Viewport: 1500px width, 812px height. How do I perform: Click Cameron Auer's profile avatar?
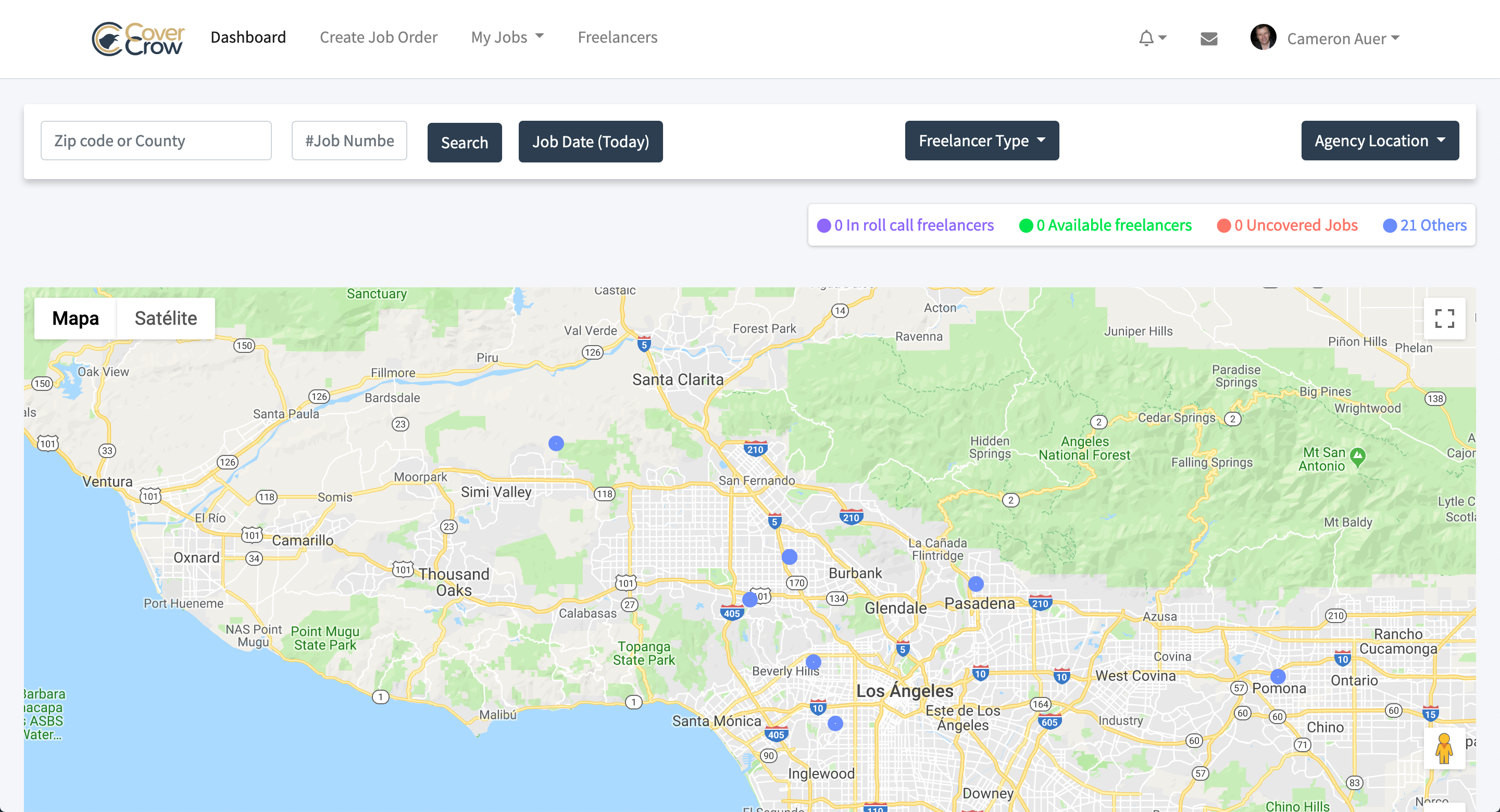pyautogui.click(x=1263, y=38)
